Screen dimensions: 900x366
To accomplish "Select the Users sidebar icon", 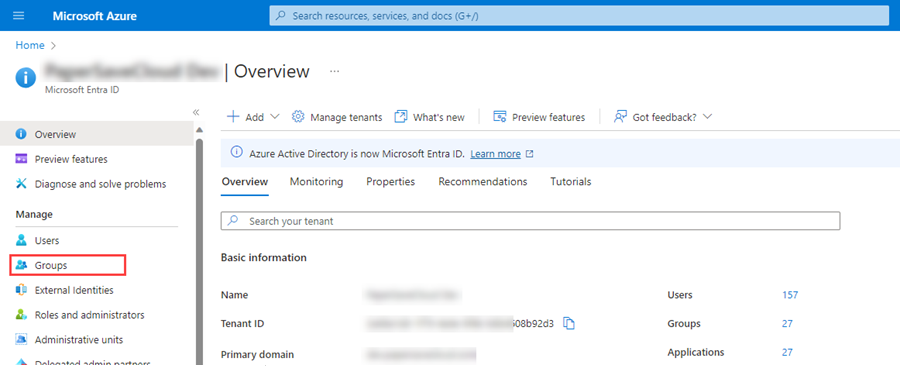I will click(x=21, y=240).
